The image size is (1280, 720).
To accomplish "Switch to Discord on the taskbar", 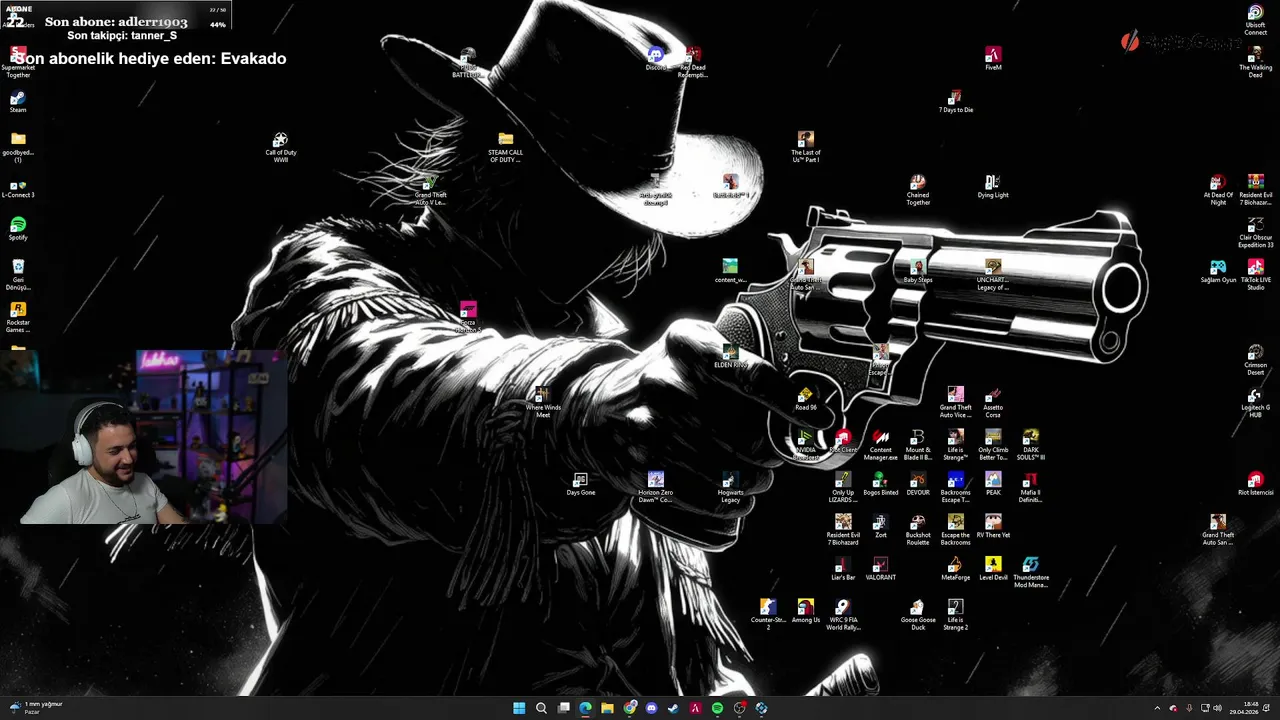I will 651,708.
